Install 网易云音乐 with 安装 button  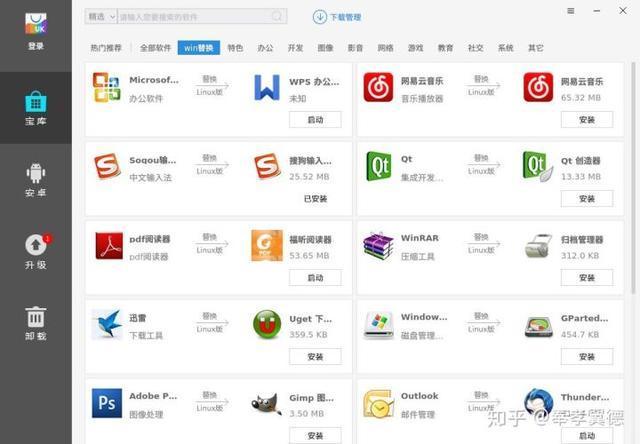587,120
